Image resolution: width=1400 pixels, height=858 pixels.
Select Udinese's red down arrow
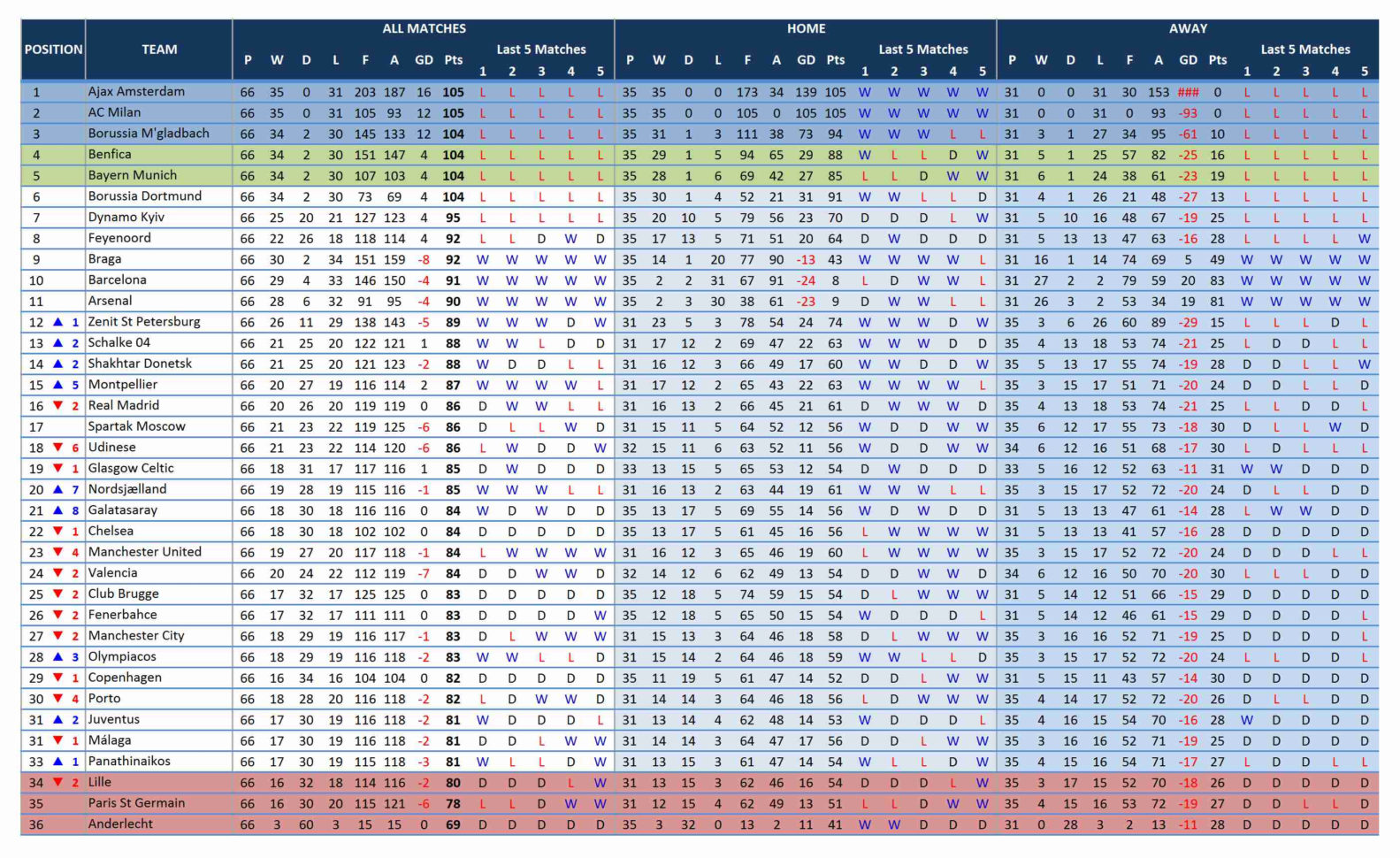(57, 448)
